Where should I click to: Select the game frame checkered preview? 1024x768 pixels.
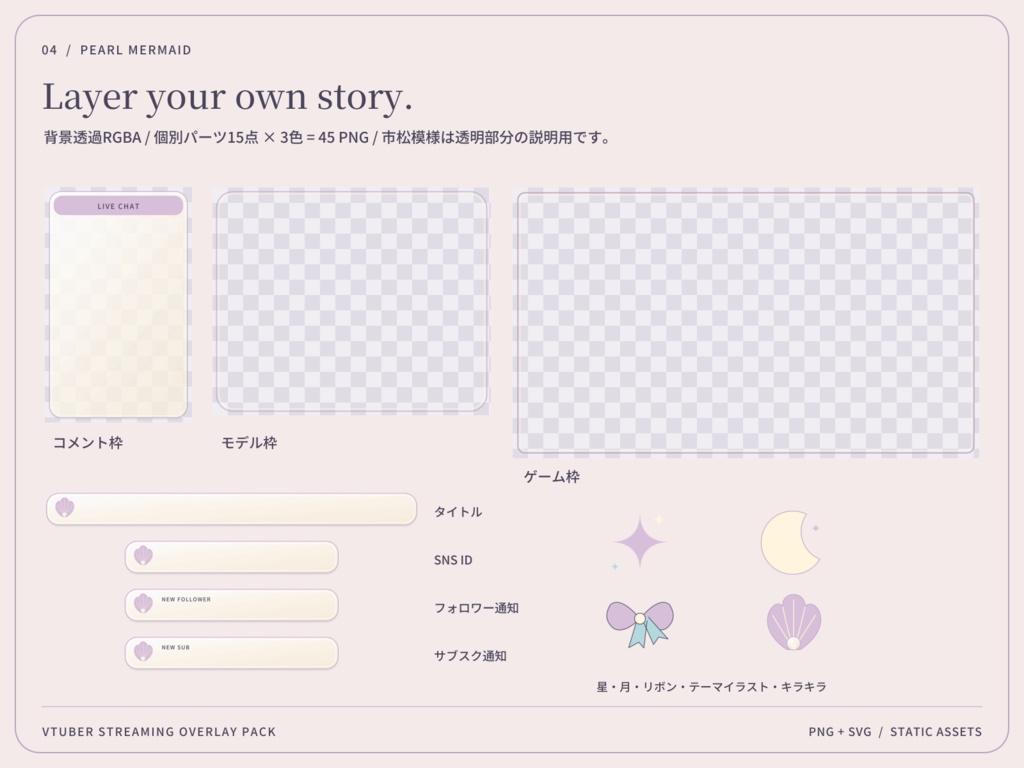click(x=745, y=323)
